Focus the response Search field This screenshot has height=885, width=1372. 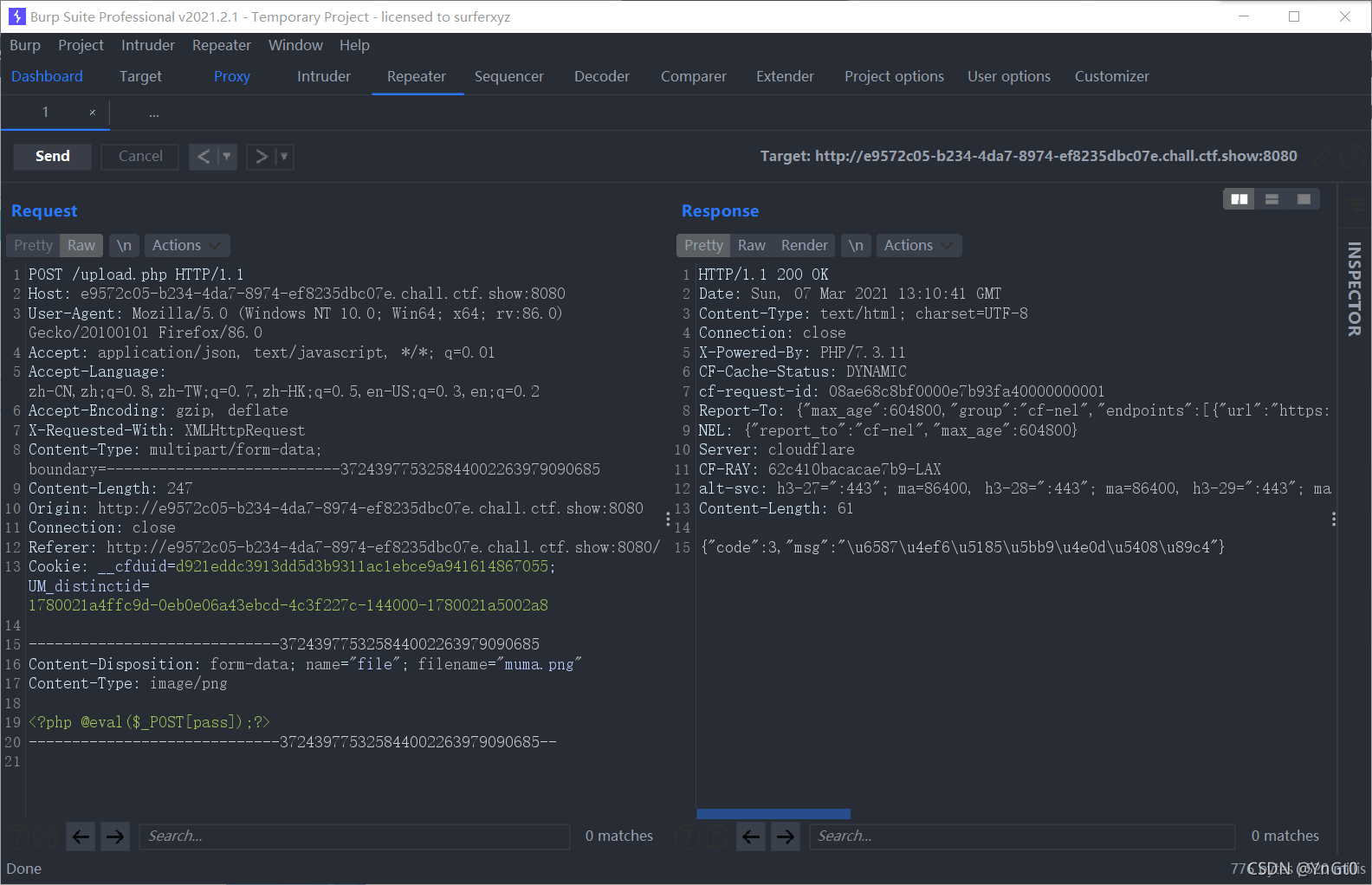[x=1022, y=837]
